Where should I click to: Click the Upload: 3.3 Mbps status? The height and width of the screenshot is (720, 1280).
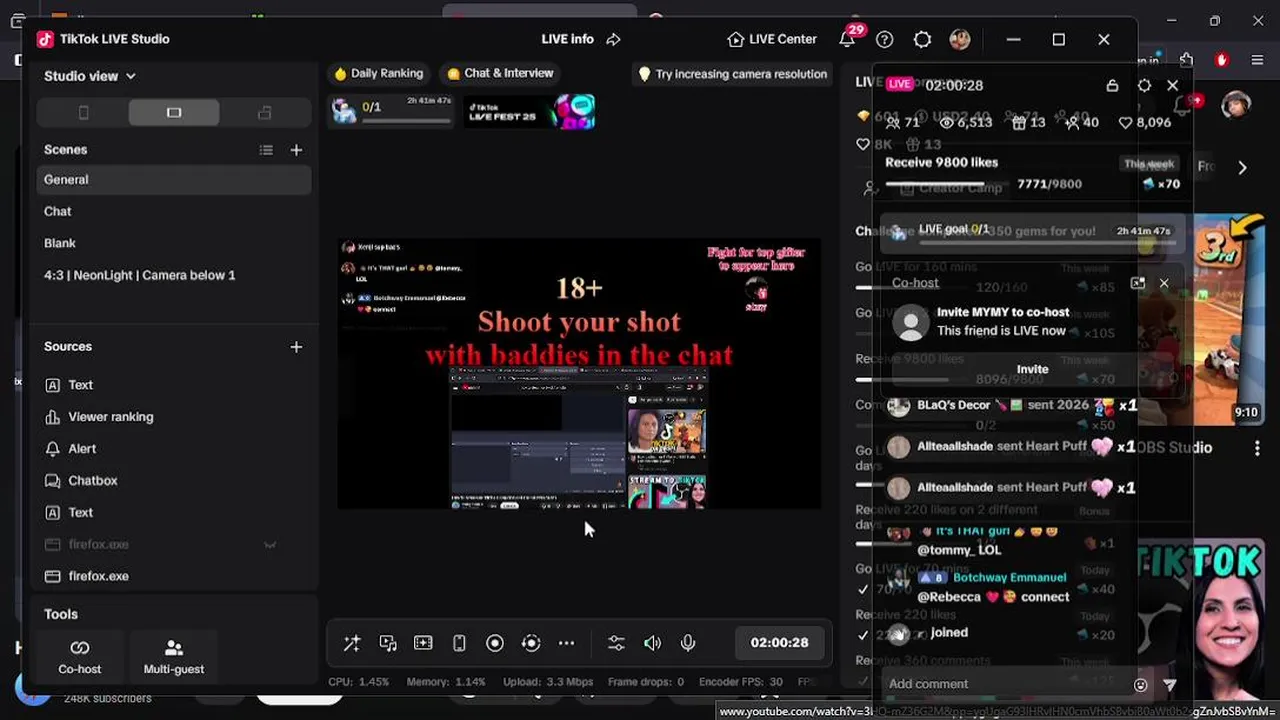548,682
